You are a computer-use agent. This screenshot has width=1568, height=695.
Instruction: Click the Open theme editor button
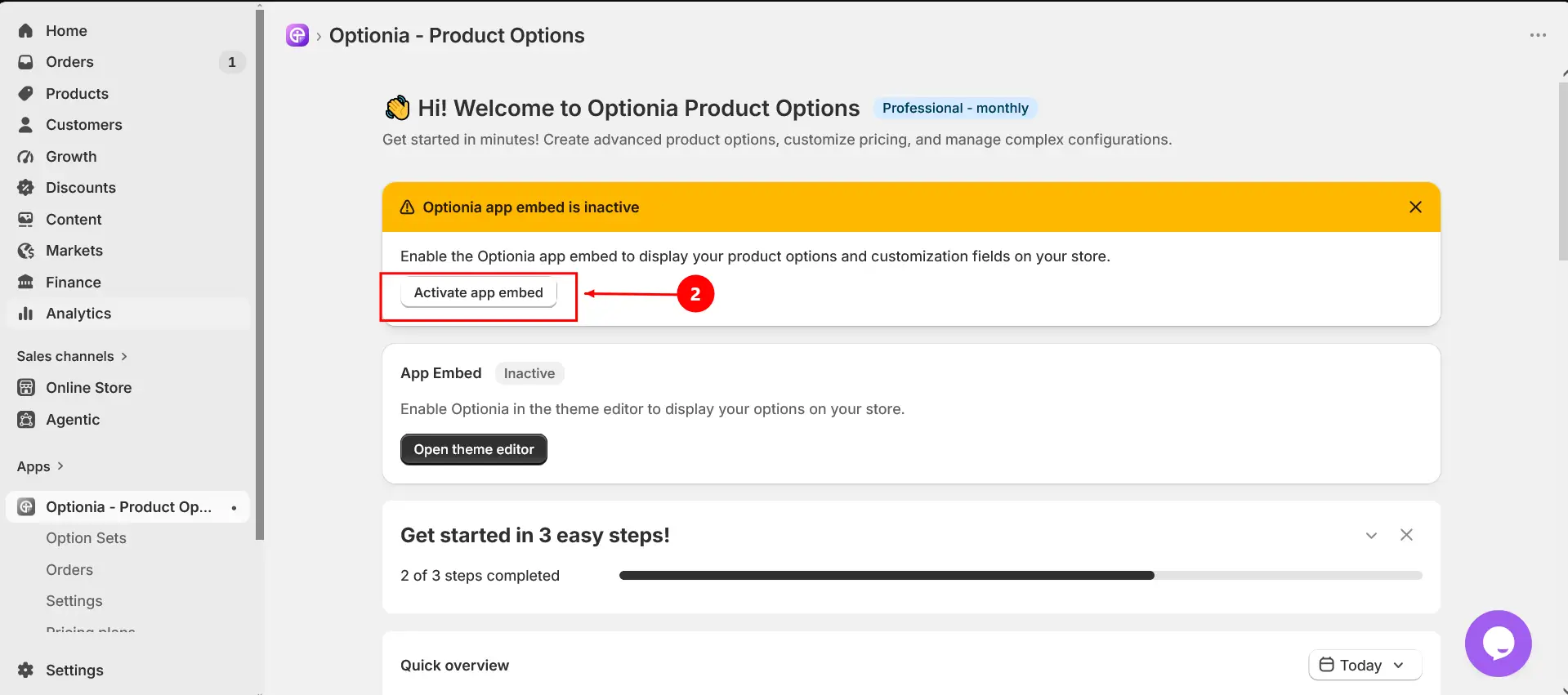(473, 449)
